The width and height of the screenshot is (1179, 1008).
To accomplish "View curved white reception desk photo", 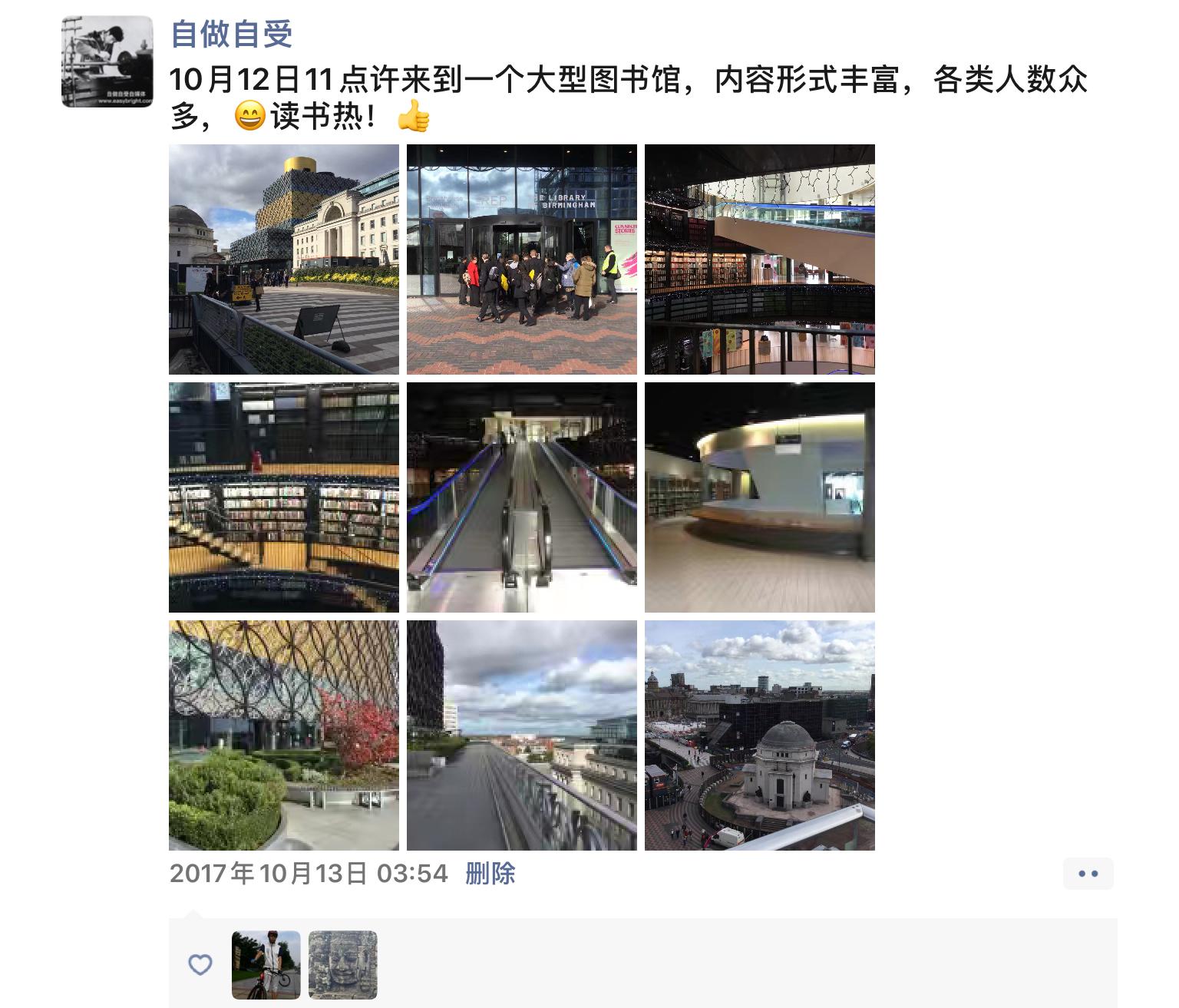I will (760, 497).
